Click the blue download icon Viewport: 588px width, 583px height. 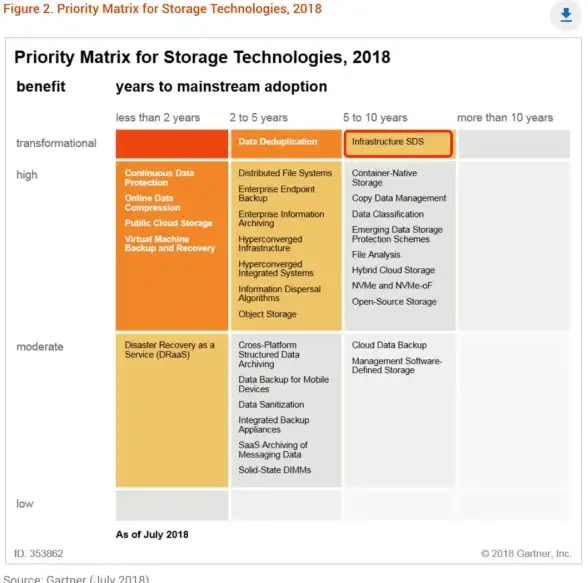pos(566,15)
